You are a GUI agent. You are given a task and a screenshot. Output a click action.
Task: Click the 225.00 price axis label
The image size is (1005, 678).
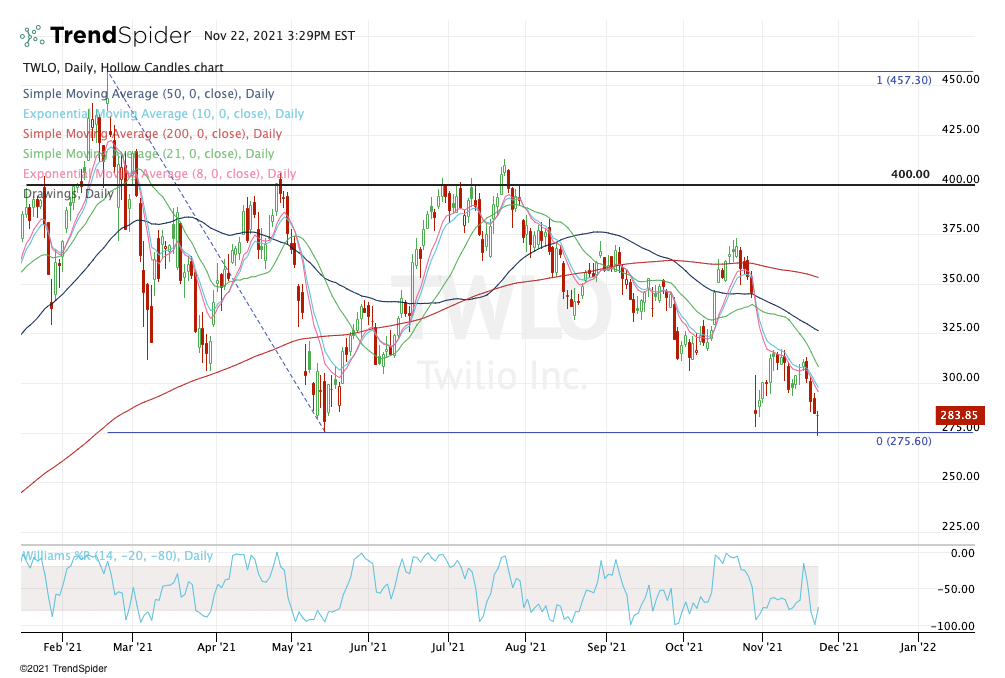pyautogui.click(x=960, y=526)
